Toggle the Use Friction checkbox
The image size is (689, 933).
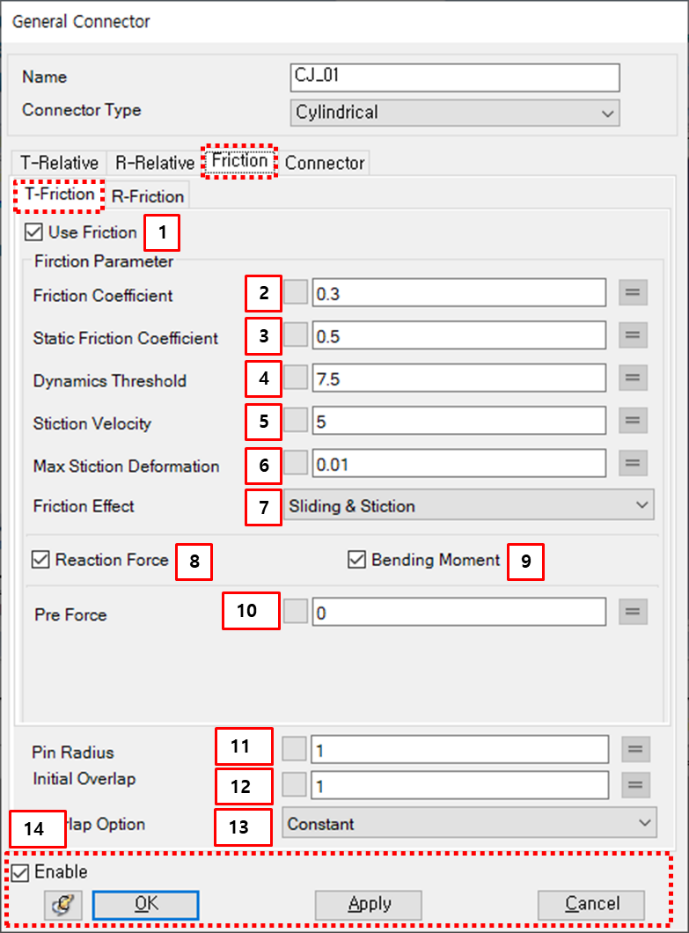(x=34, y=232)
